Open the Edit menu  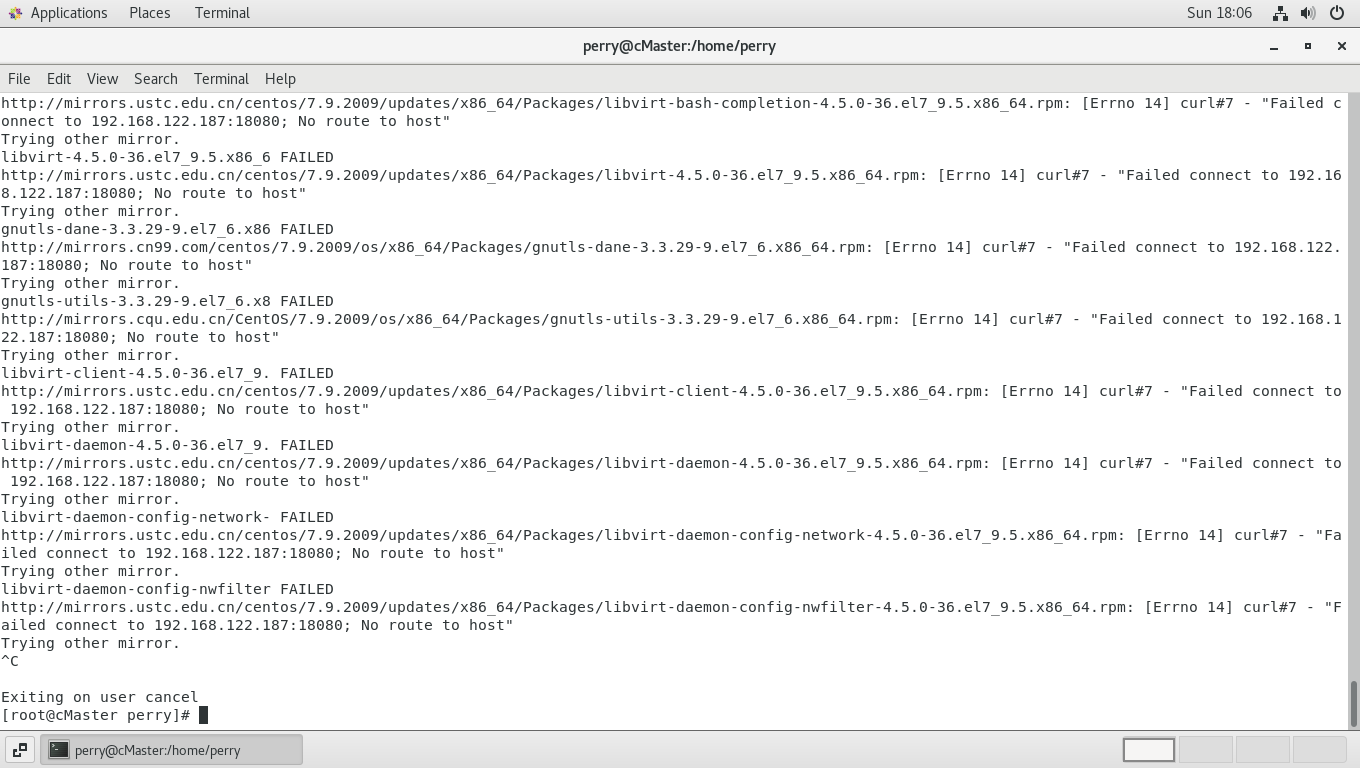click(58, 78)
